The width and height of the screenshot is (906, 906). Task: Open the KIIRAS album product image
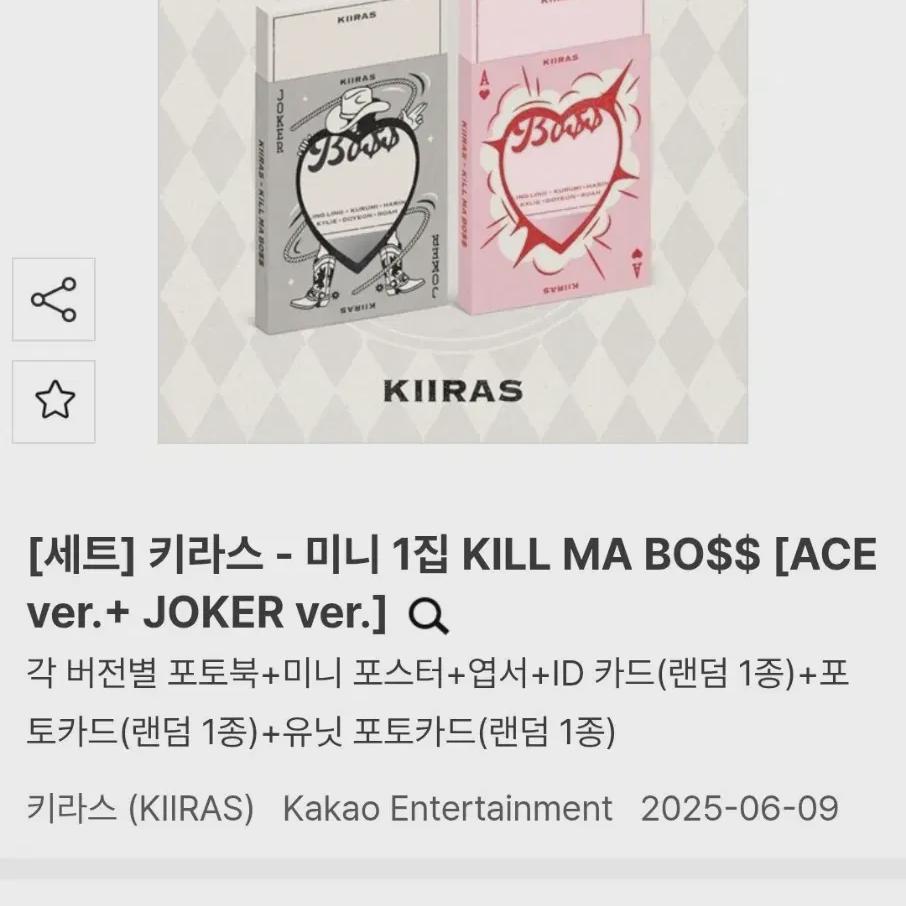(453, 222)
